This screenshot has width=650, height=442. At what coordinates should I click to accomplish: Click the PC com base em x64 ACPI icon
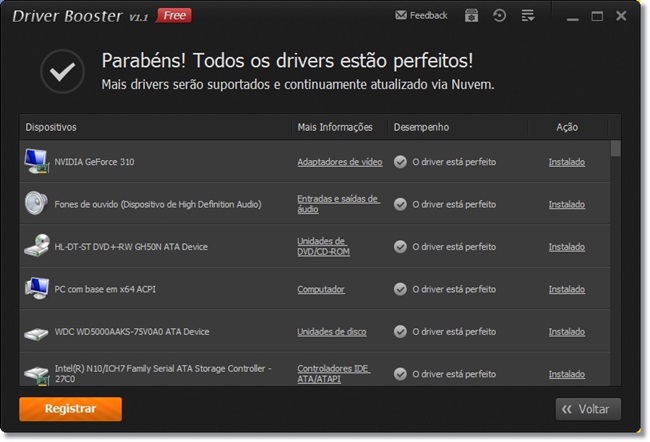pyautogui.click(x=36, y=289)
